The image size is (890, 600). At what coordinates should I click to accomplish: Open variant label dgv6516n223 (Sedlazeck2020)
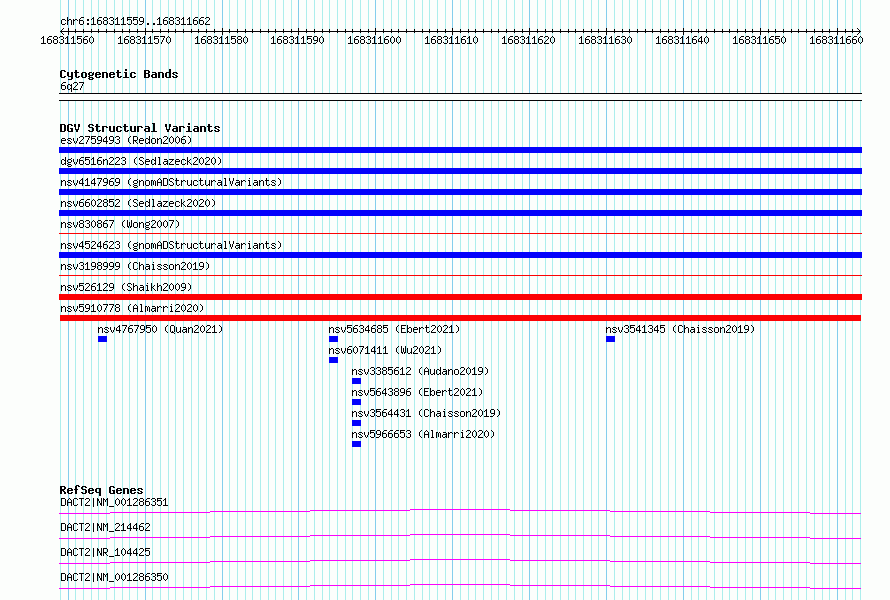point(141,161)
